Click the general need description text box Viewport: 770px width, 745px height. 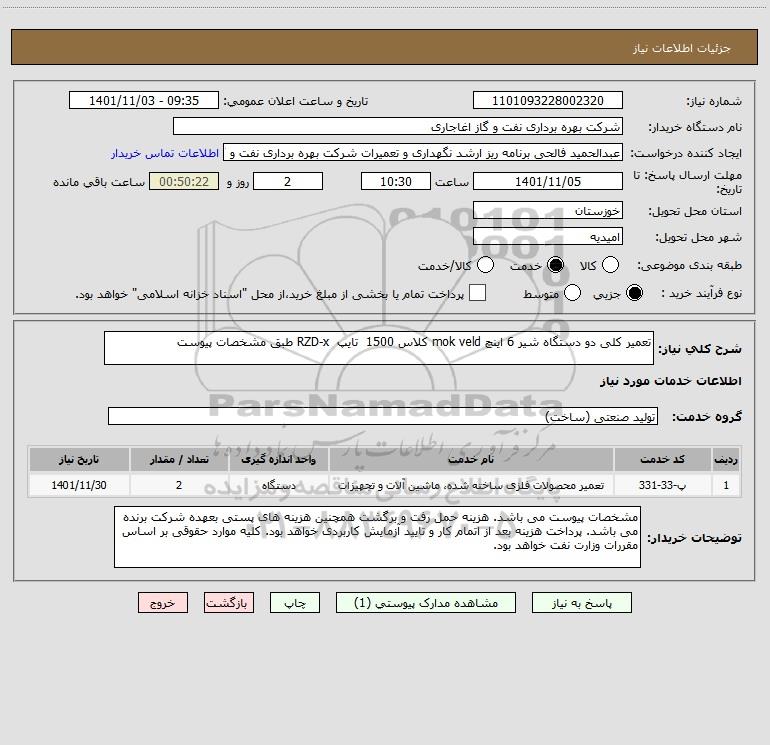tap(379, 348)
